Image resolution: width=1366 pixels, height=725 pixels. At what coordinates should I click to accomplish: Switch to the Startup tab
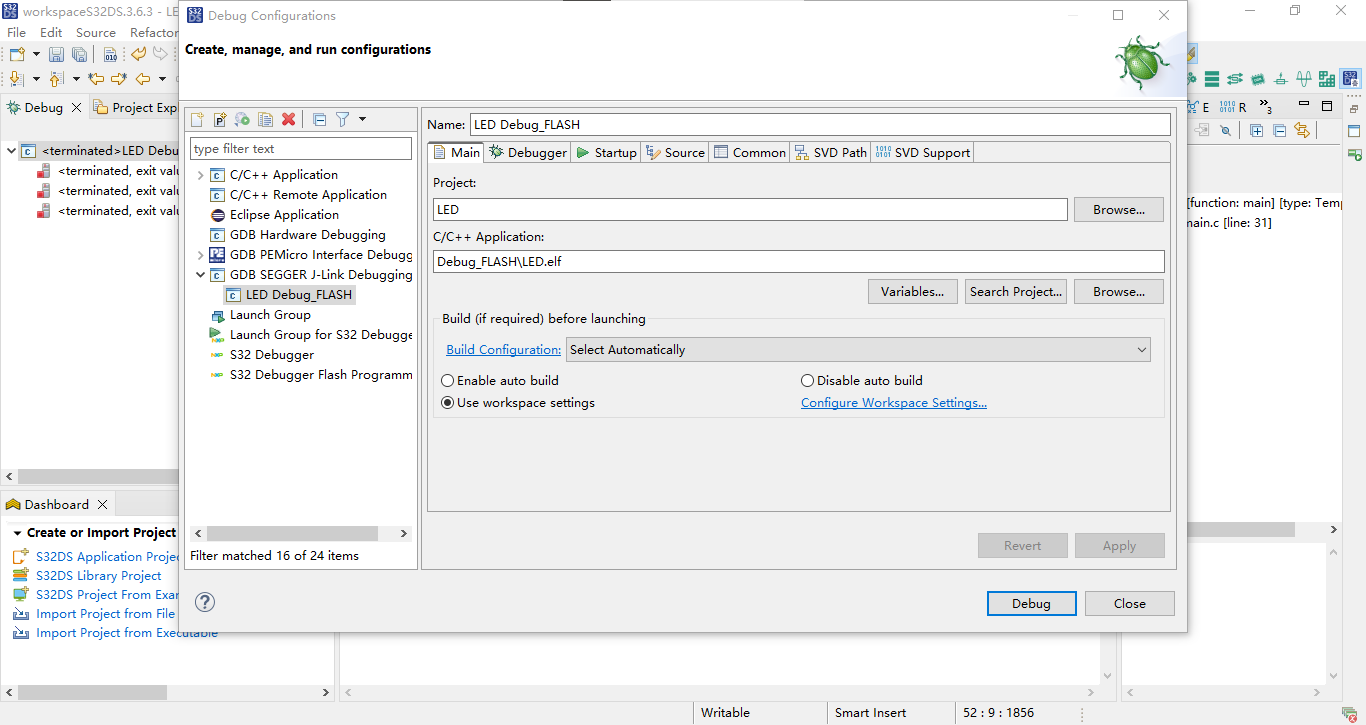tap(606, 153)
